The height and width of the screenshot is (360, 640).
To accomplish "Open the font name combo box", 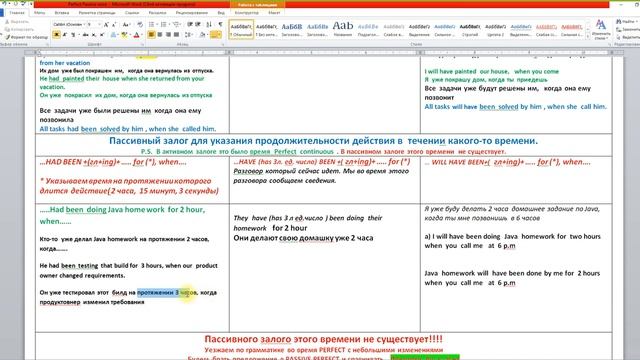I will click(x=69, y=25).
